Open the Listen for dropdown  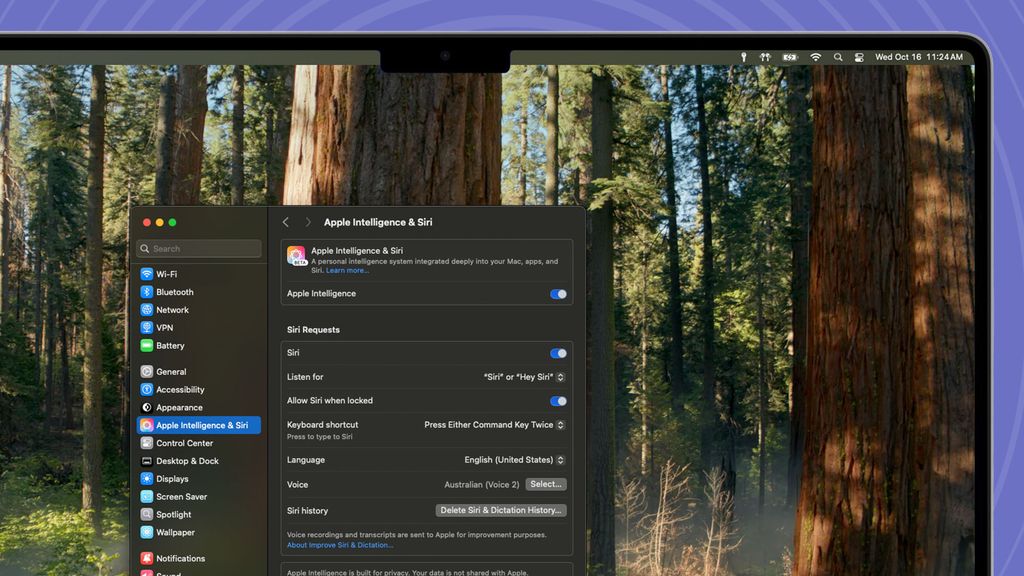click(519, 377)
